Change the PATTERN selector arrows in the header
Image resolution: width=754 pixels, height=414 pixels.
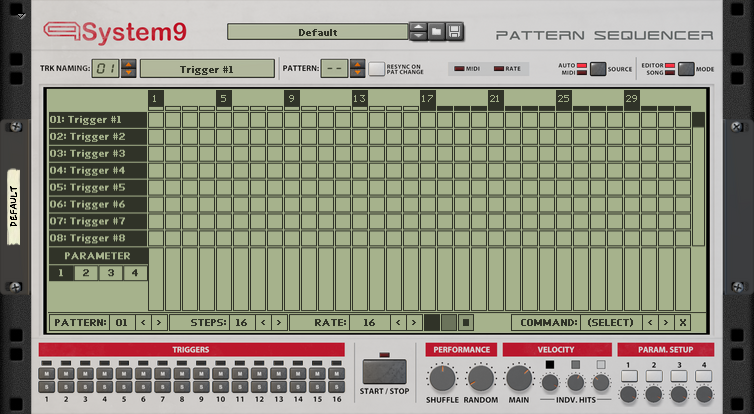(357, 68)
